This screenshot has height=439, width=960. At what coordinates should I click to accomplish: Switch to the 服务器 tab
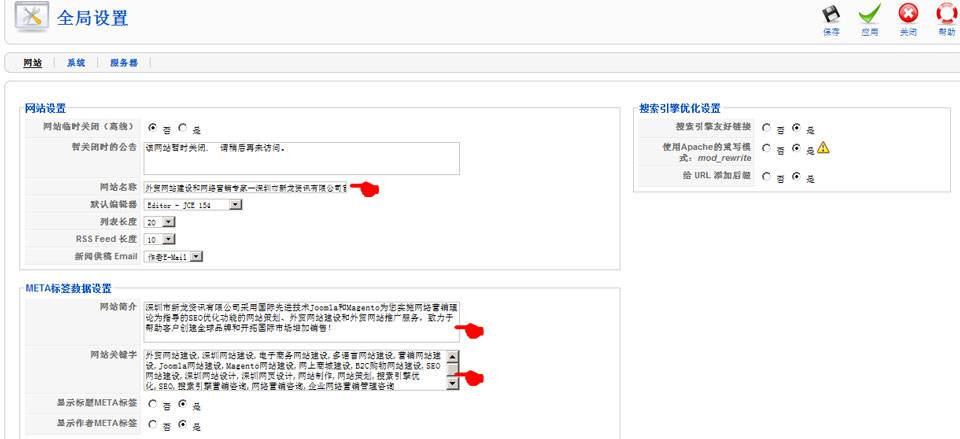(124, 62)
